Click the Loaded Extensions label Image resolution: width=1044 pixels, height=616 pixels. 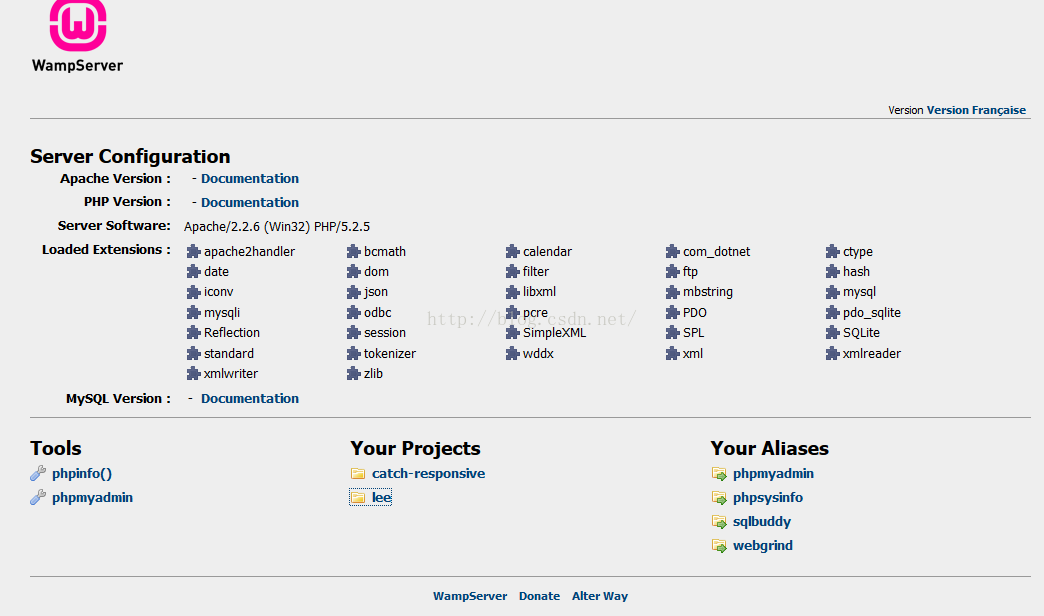[x=106, y=250]
